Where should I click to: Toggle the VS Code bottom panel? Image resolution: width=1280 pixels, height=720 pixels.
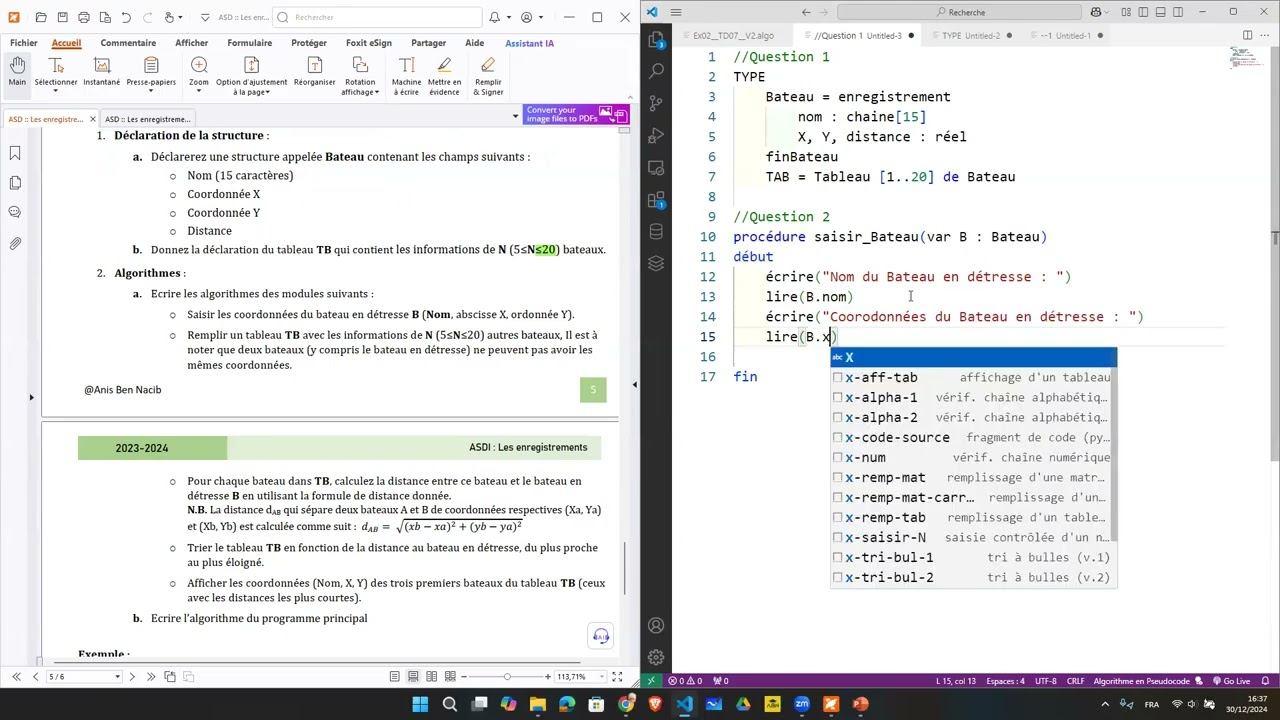pyautogui.click(x=1160, y=12)
